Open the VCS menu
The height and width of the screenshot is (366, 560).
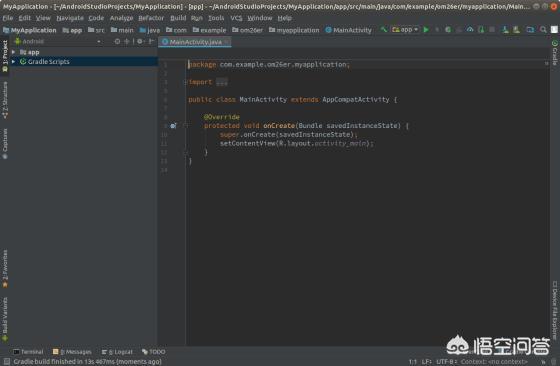[x=236, y=18]
